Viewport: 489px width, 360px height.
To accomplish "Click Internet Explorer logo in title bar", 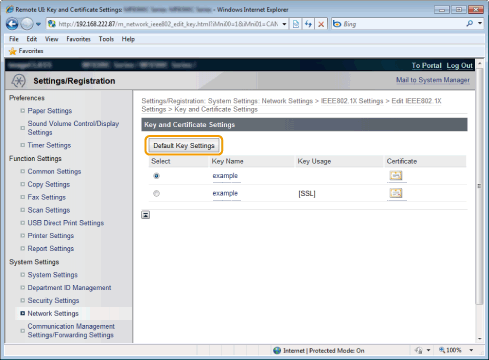I will [x=10, y=9].
